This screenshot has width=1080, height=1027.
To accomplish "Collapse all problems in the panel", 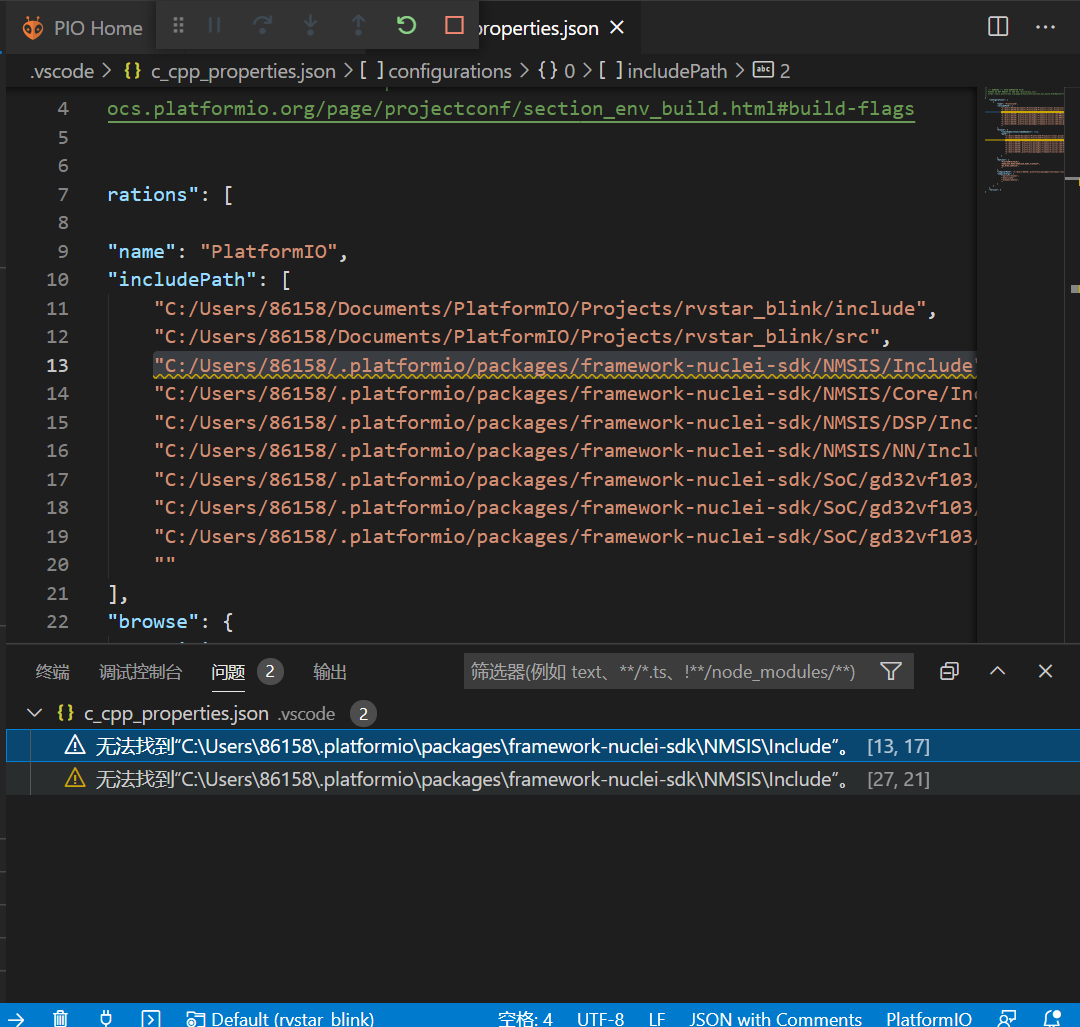I will [x=950, y=672].
